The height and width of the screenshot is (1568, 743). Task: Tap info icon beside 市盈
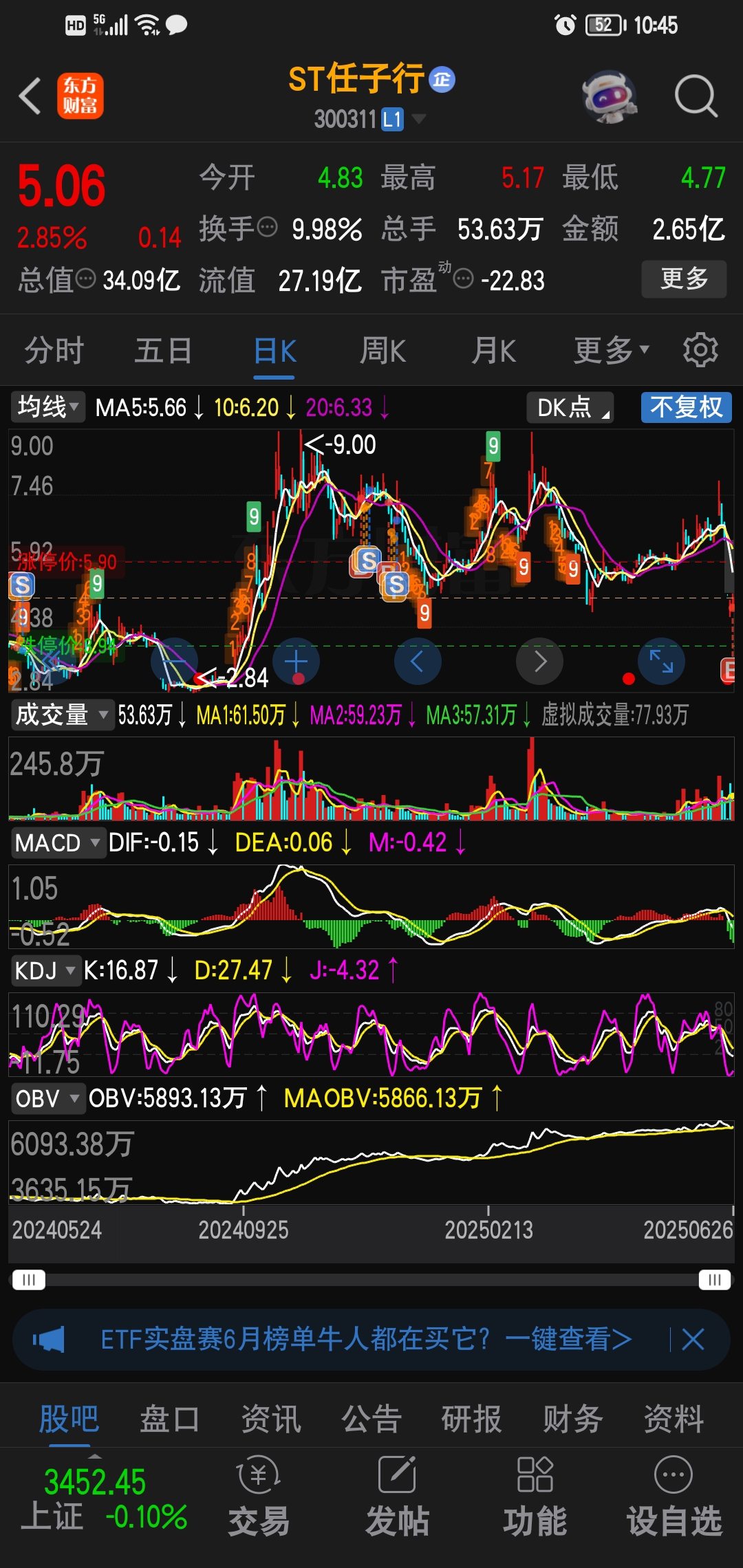pos(464,279)
